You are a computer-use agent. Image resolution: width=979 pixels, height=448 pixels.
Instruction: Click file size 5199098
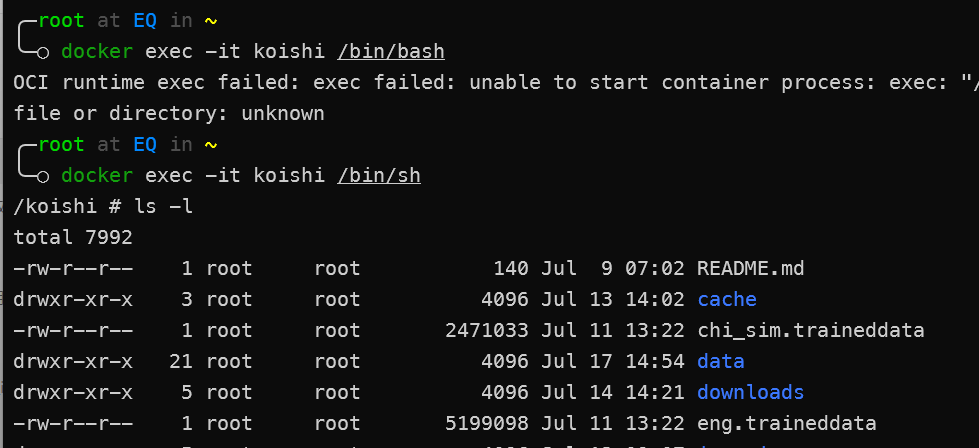[x=487, y=424]
